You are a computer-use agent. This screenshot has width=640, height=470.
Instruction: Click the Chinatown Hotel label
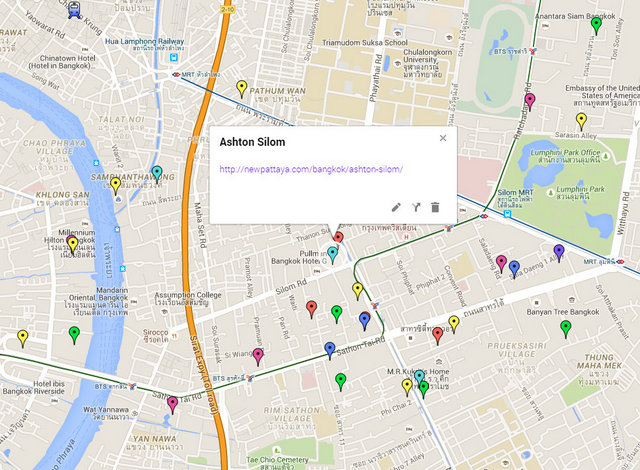[x=64, y=62]
